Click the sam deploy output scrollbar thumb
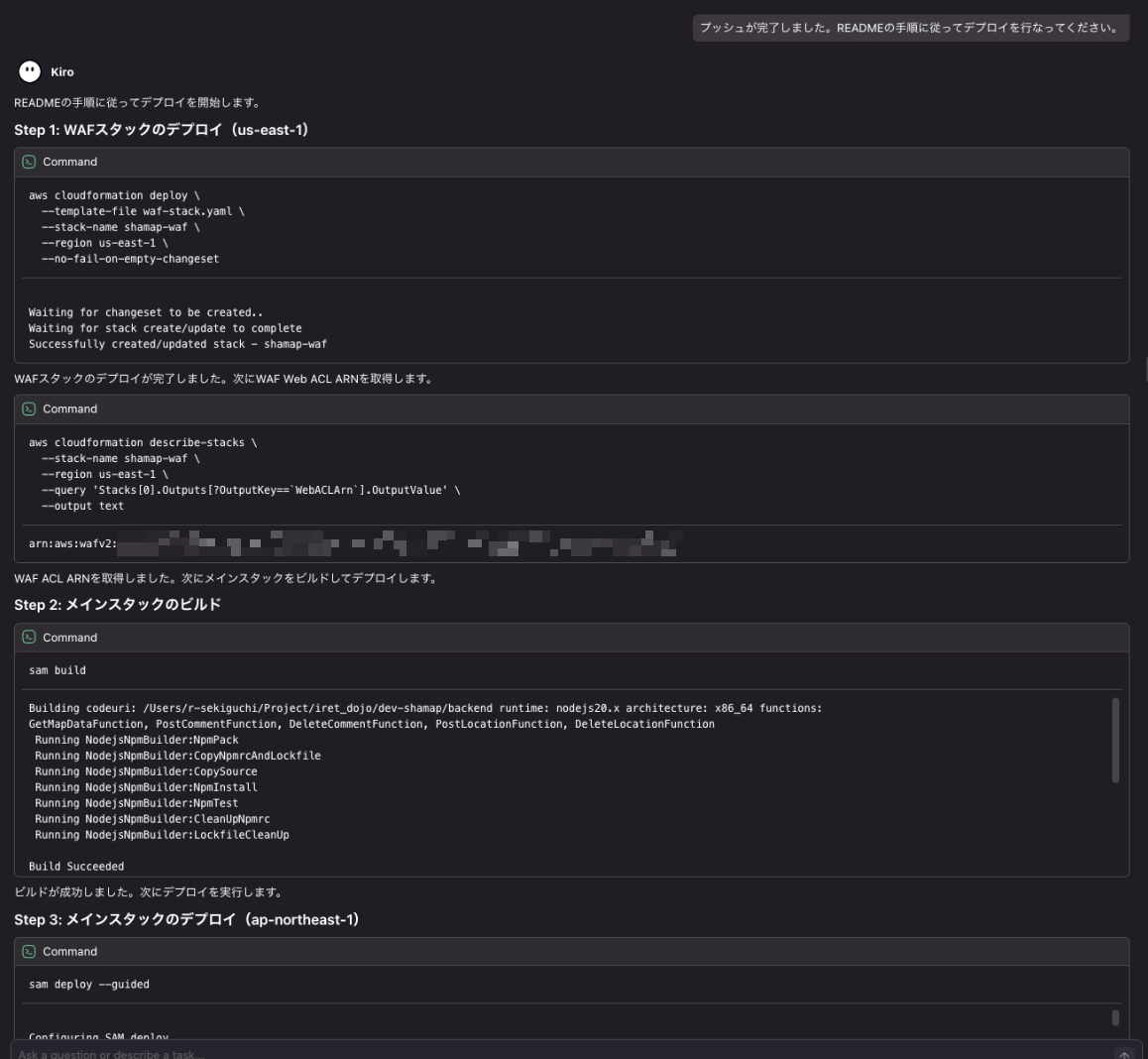This screenshot has height=1059, width=1148. coord(1115,1017)
